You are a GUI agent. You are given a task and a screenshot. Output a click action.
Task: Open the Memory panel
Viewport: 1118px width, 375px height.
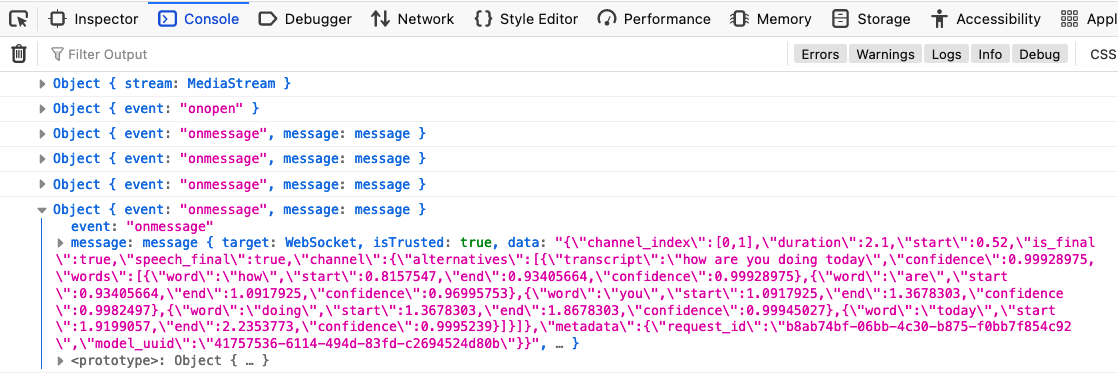click(x=771, y=19)
